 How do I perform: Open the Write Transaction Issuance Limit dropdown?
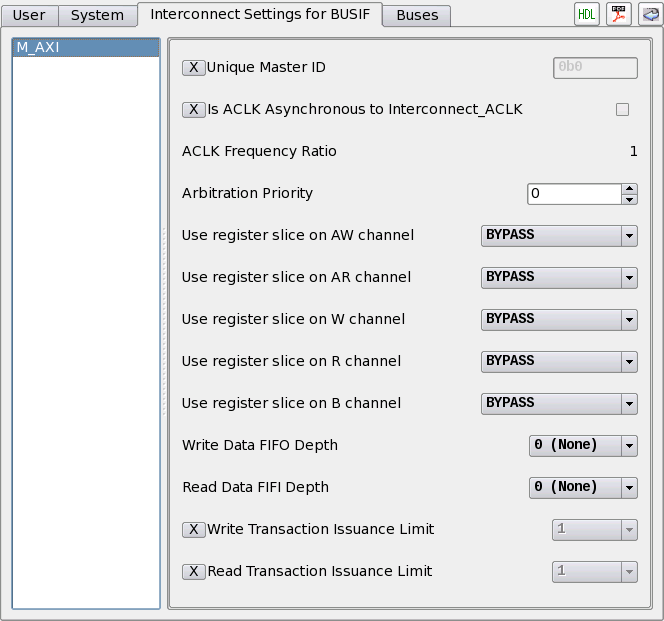tap(595, 529)
